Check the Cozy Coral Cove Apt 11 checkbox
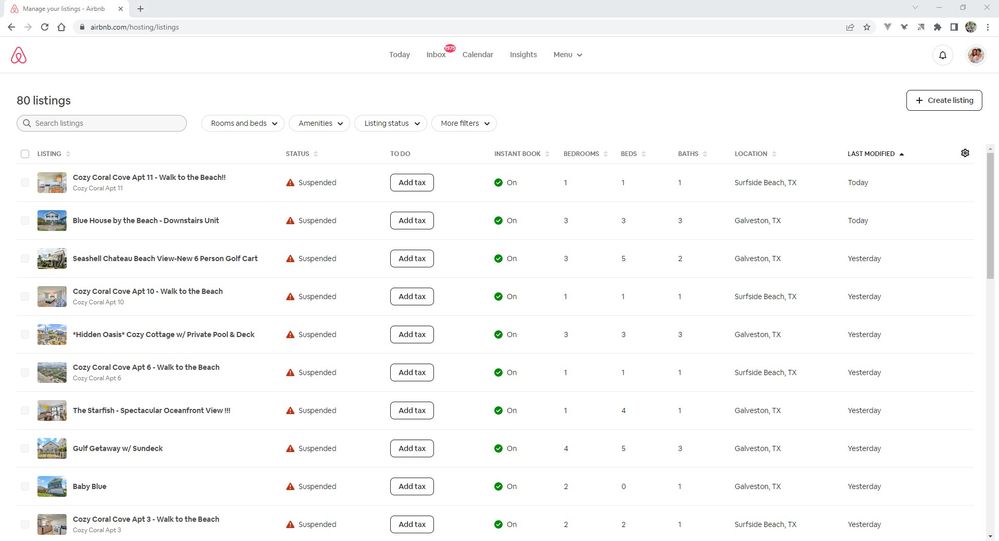Viewport: 999px width, 541px height. coord(25,183)
